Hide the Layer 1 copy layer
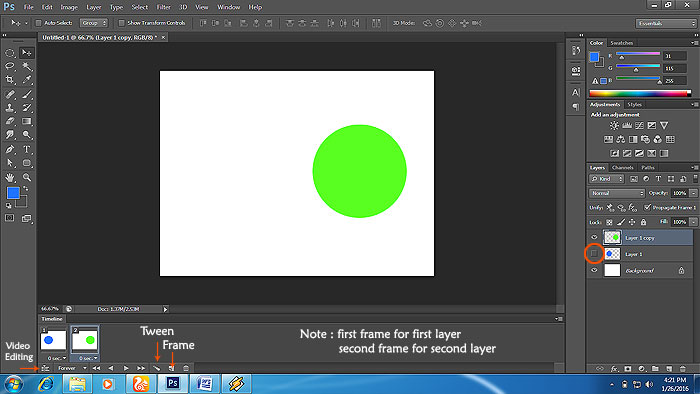Screen dimensions: 700x394 (x=594, y=237)
